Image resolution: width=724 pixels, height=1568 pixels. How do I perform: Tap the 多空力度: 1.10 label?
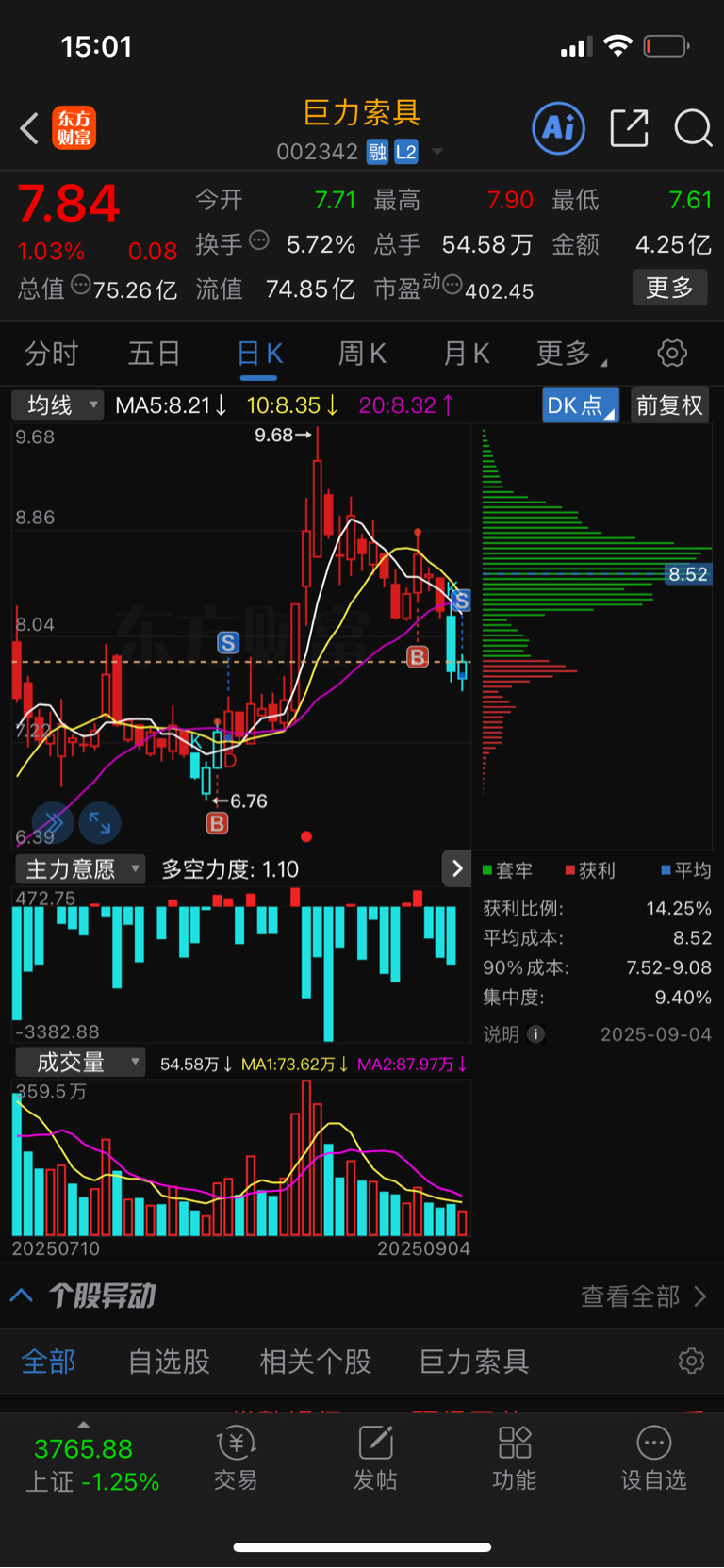[x=230, y=868]
